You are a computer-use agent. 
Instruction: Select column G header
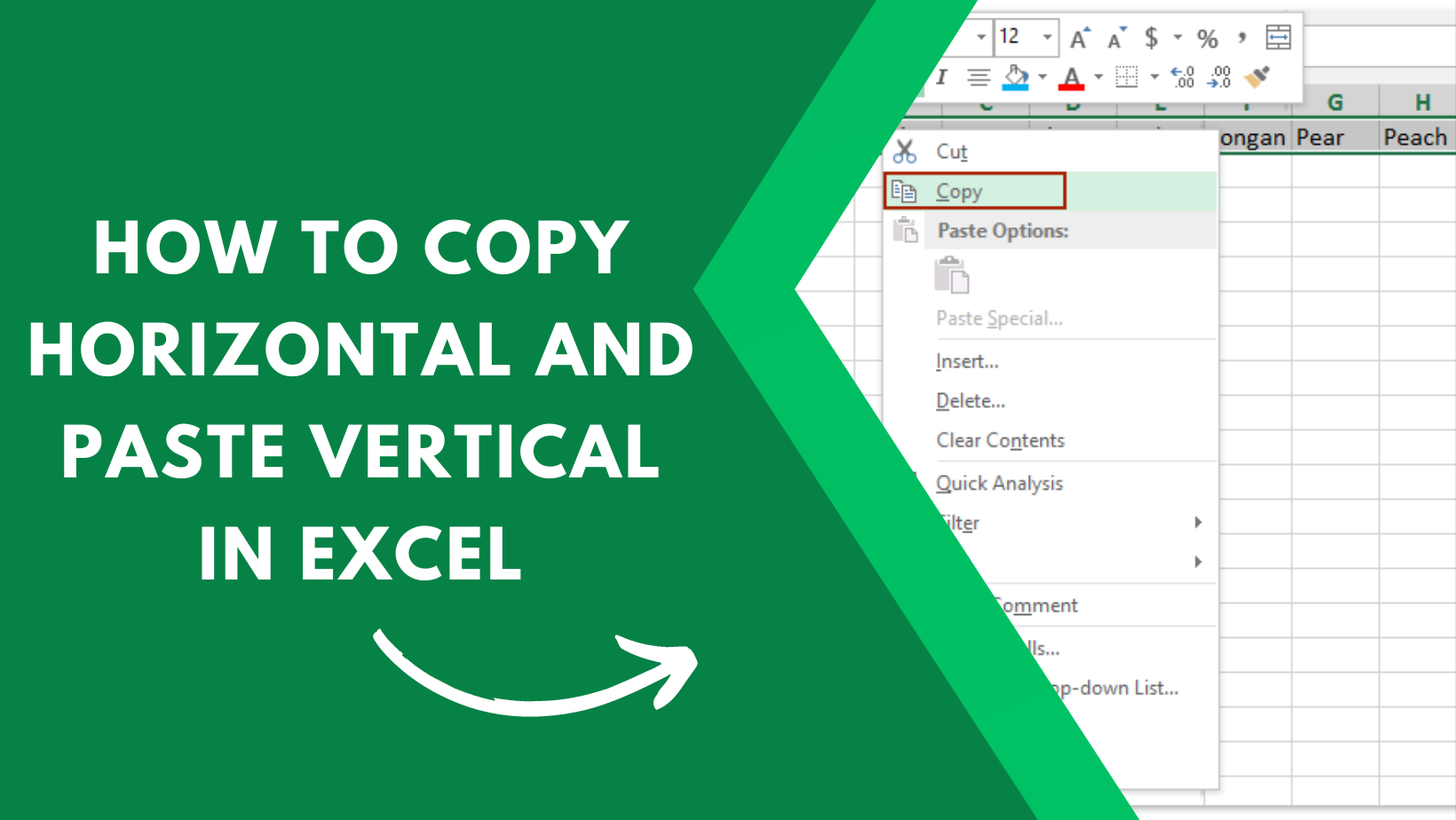coord(1335,103)
